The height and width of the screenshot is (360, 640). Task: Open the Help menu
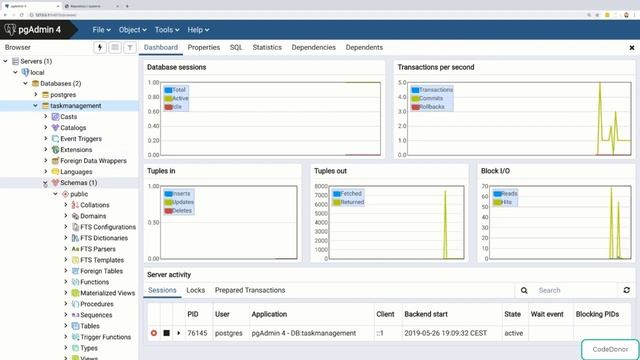(198, 30)
